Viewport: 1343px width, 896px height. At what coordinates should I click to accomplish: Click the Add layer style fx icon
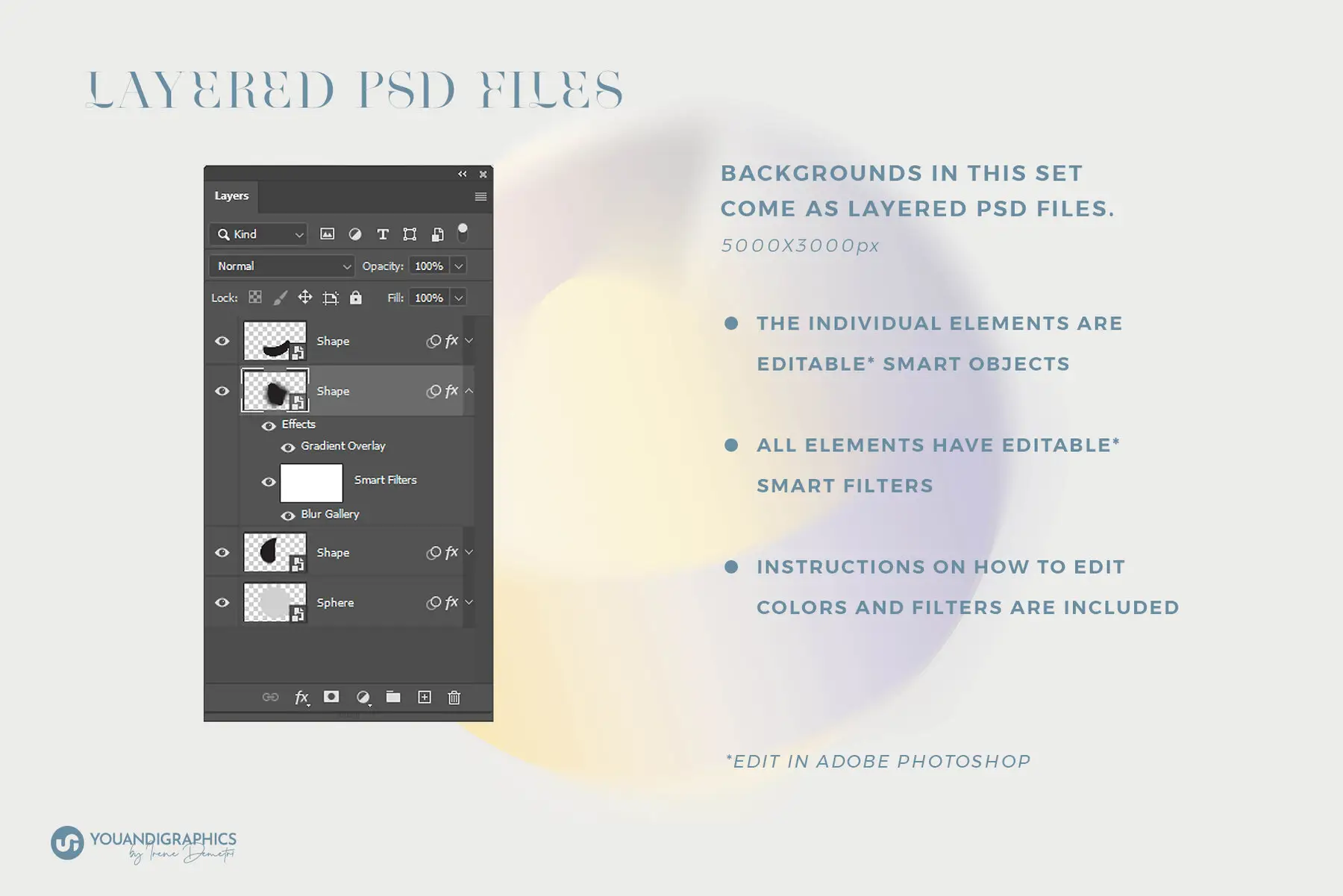pos(301,697)
